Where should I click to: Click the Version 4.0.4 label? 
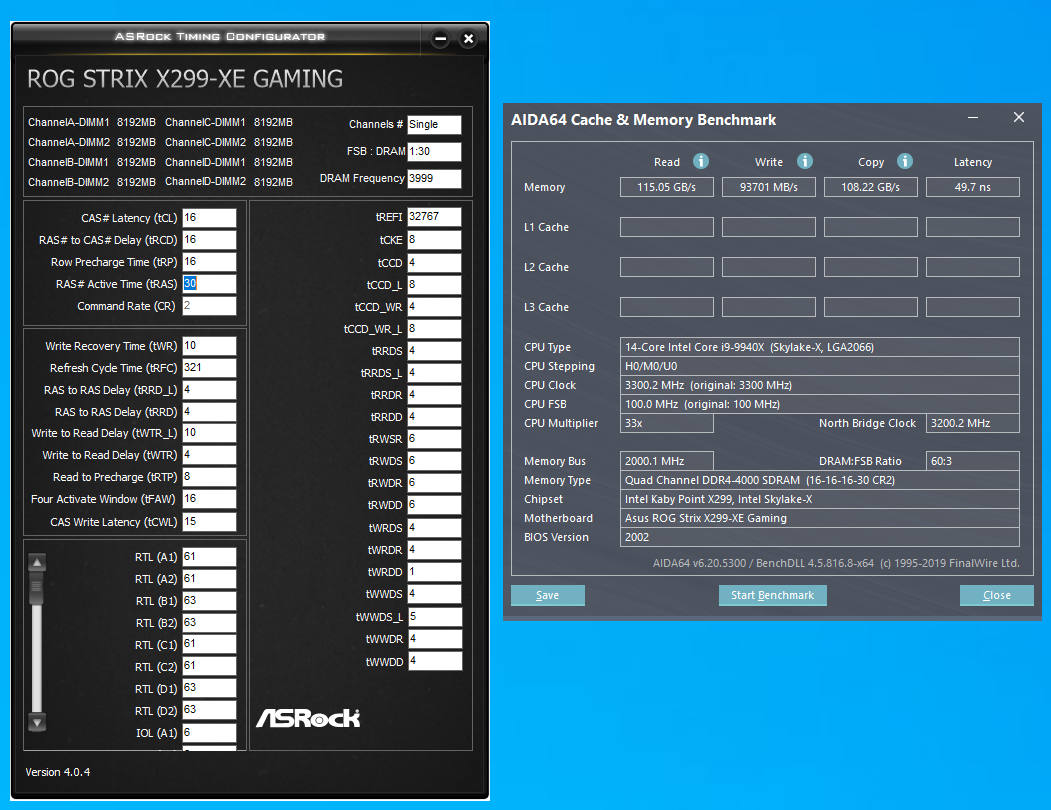pyautogui.click(x=58, y=772)
